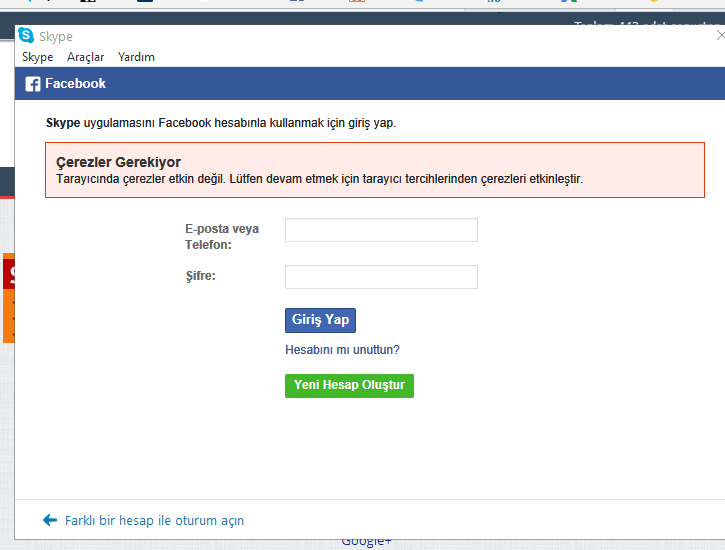Open the Araçlar menu
Screen dimensions: 725x550
point(86,57)
